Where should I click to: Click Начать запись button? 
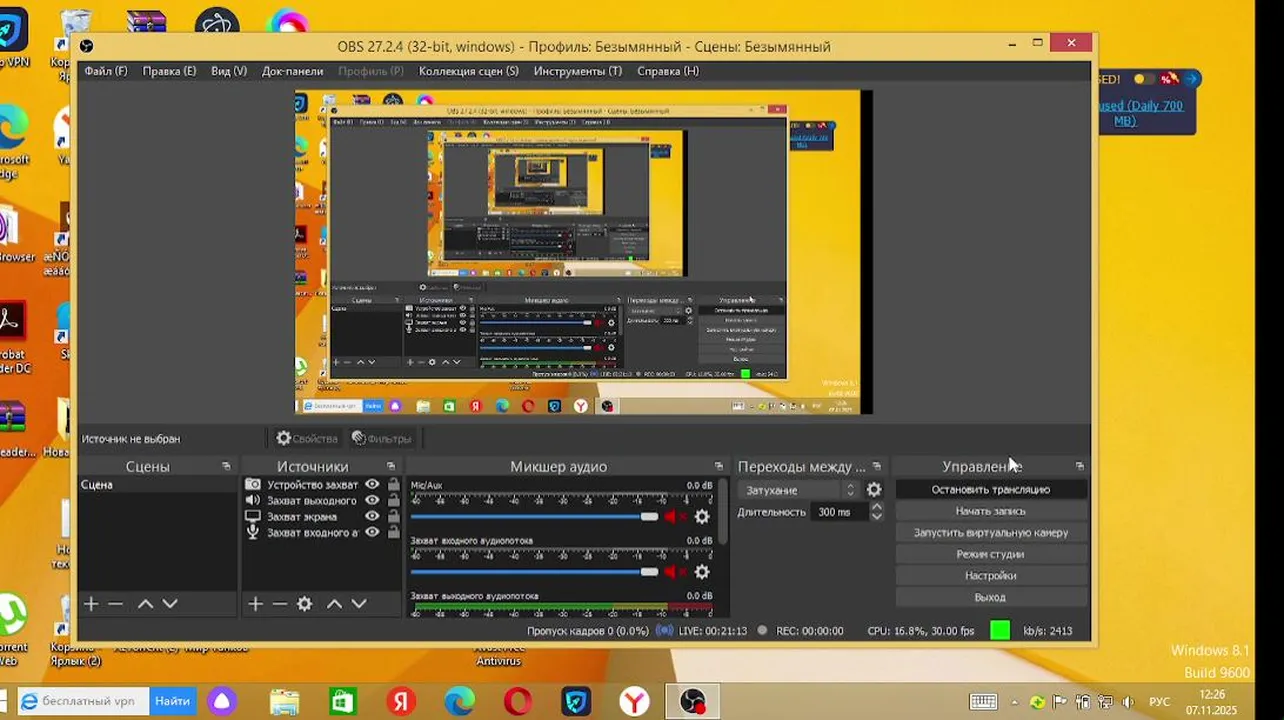tap(990, 511)
